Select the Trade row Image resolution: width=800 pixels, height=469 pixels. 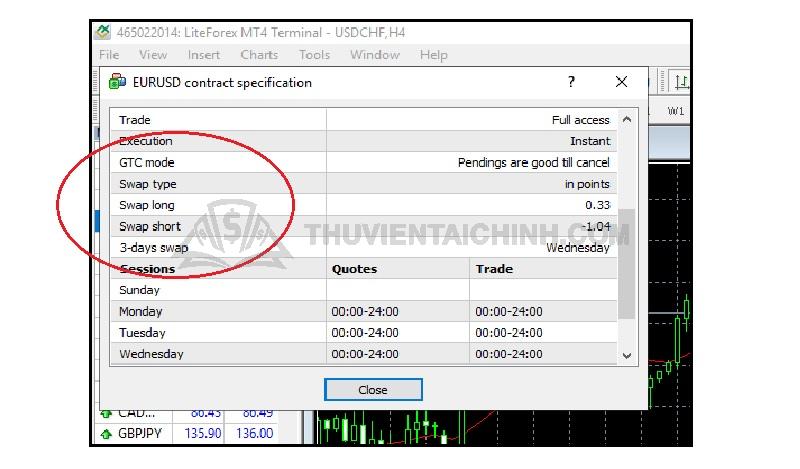click(364, 120)
